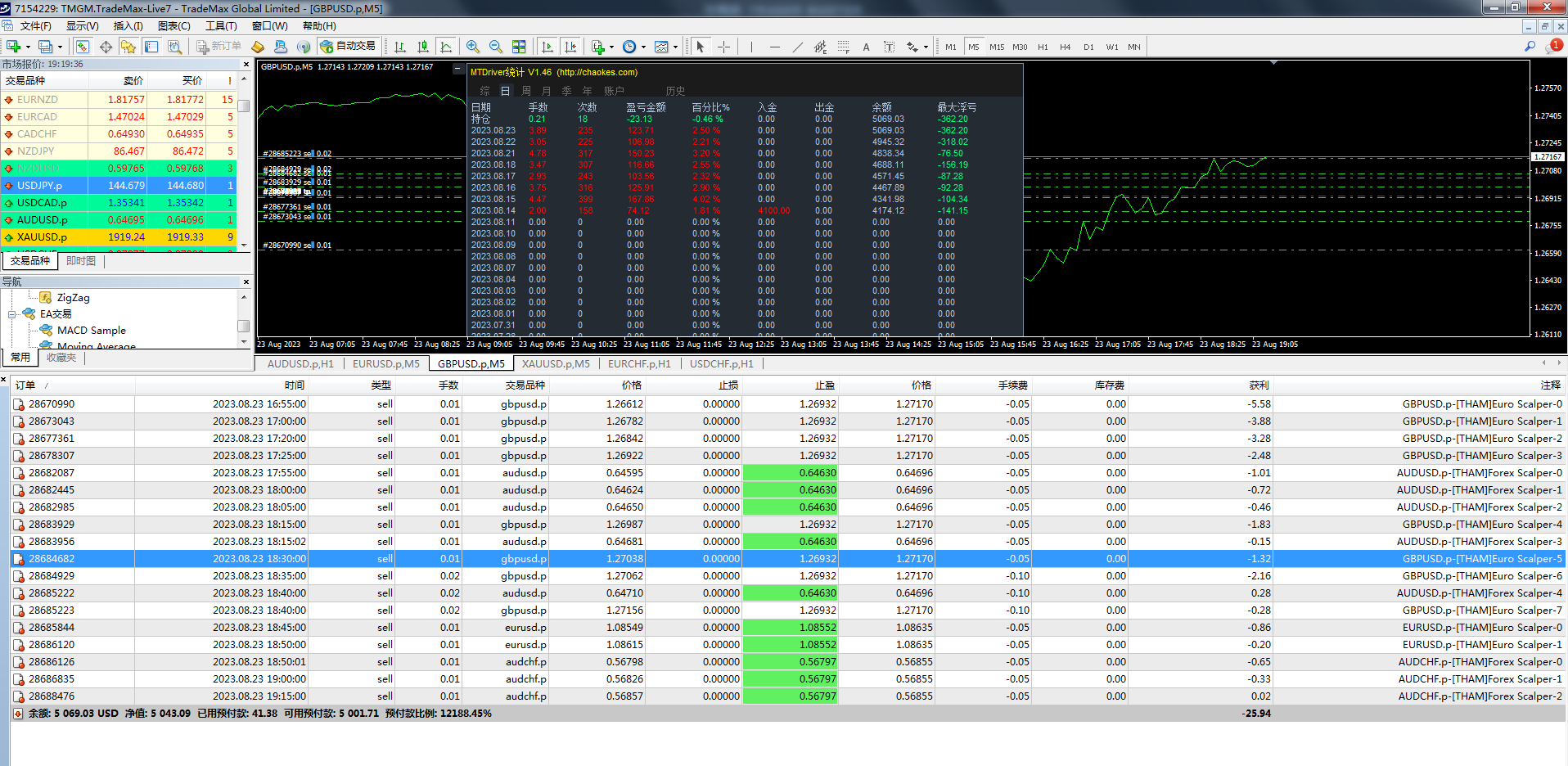
Task: Open the 文件(F) menu
Action: point(35,26)
